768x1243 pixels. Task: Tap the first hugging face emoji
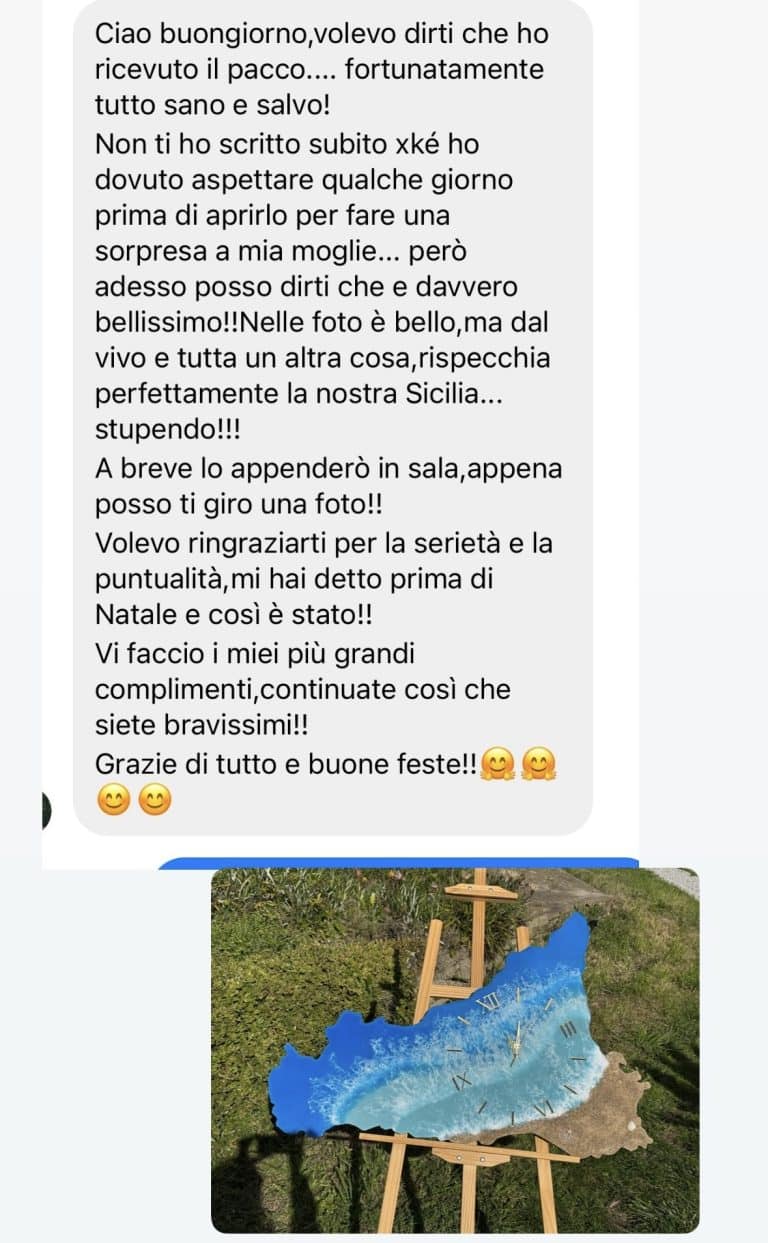(x=497, y=764)
